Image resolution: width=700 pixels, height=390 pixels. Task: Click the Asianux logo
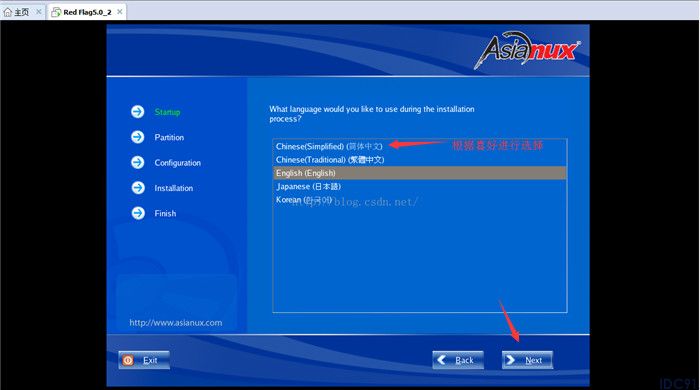527,50
